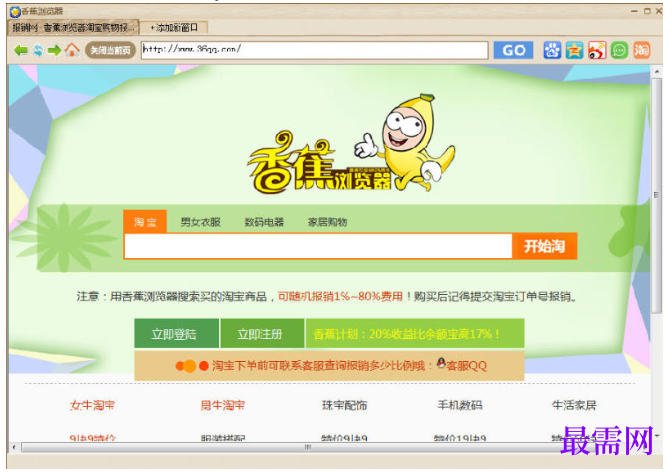The height and width of the screenshot is (472, 672).
Task: Select the 家居购物 search tab
Action: point(327,222)
